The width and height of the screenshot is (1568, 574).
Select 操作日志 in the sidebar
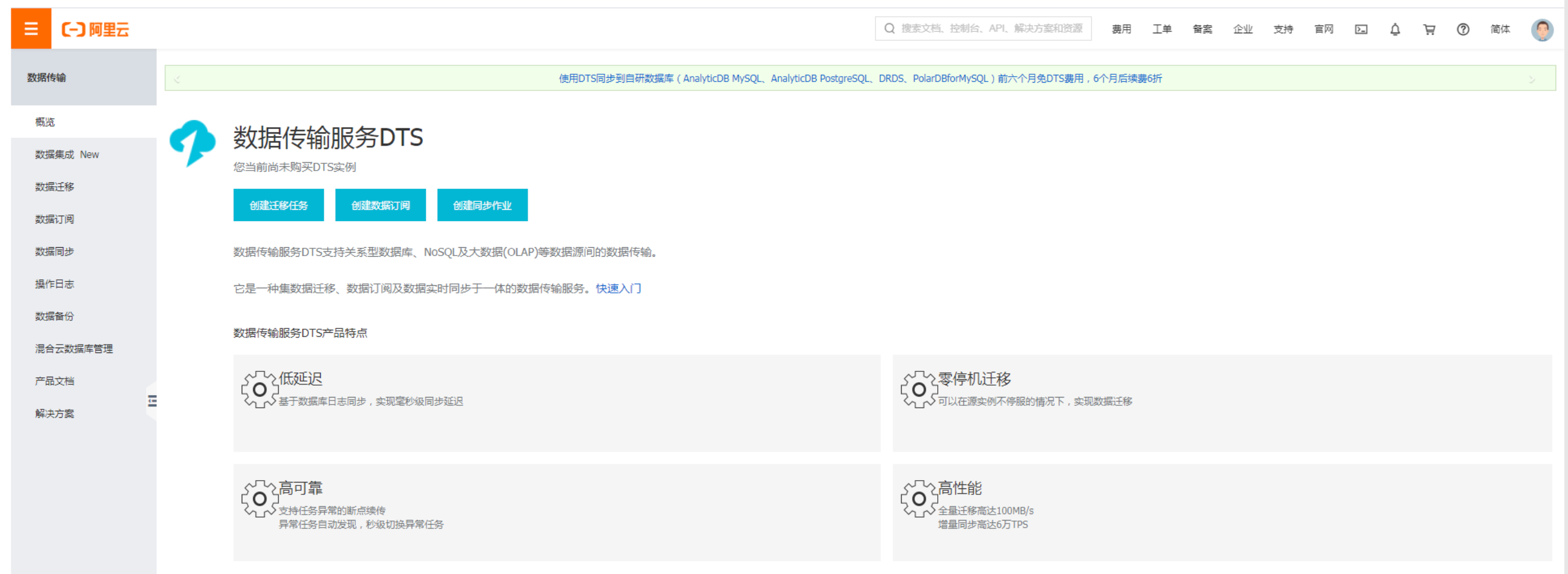coord(83,283)
